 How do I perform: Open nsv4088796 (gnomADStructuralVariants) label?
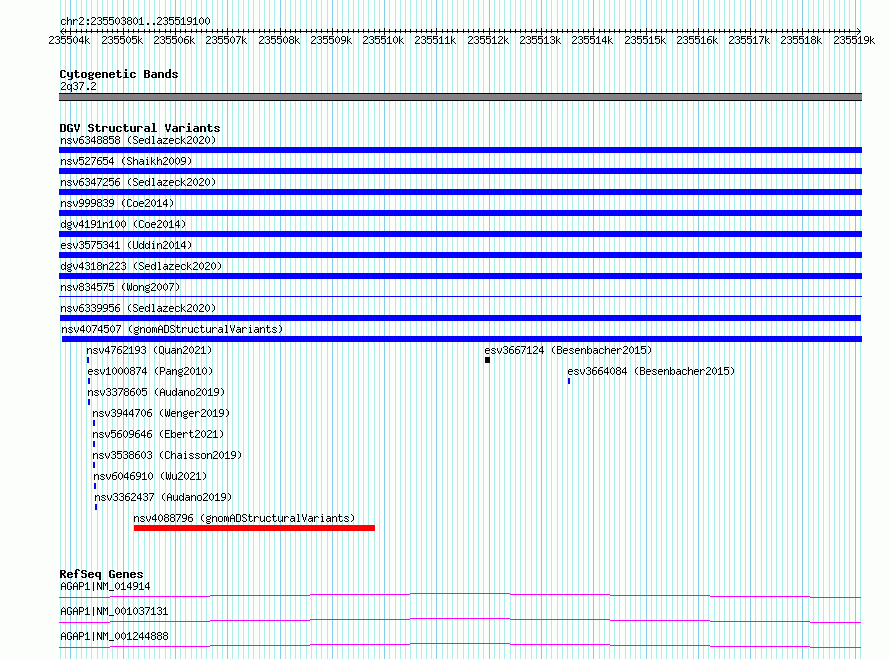tap(244, 518)
